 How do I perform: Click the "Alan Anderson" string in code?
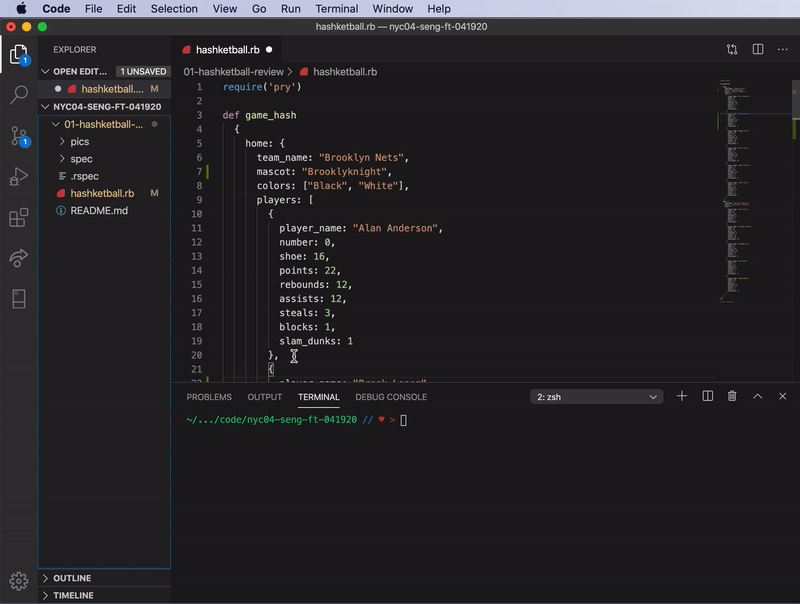pos(395,228)
